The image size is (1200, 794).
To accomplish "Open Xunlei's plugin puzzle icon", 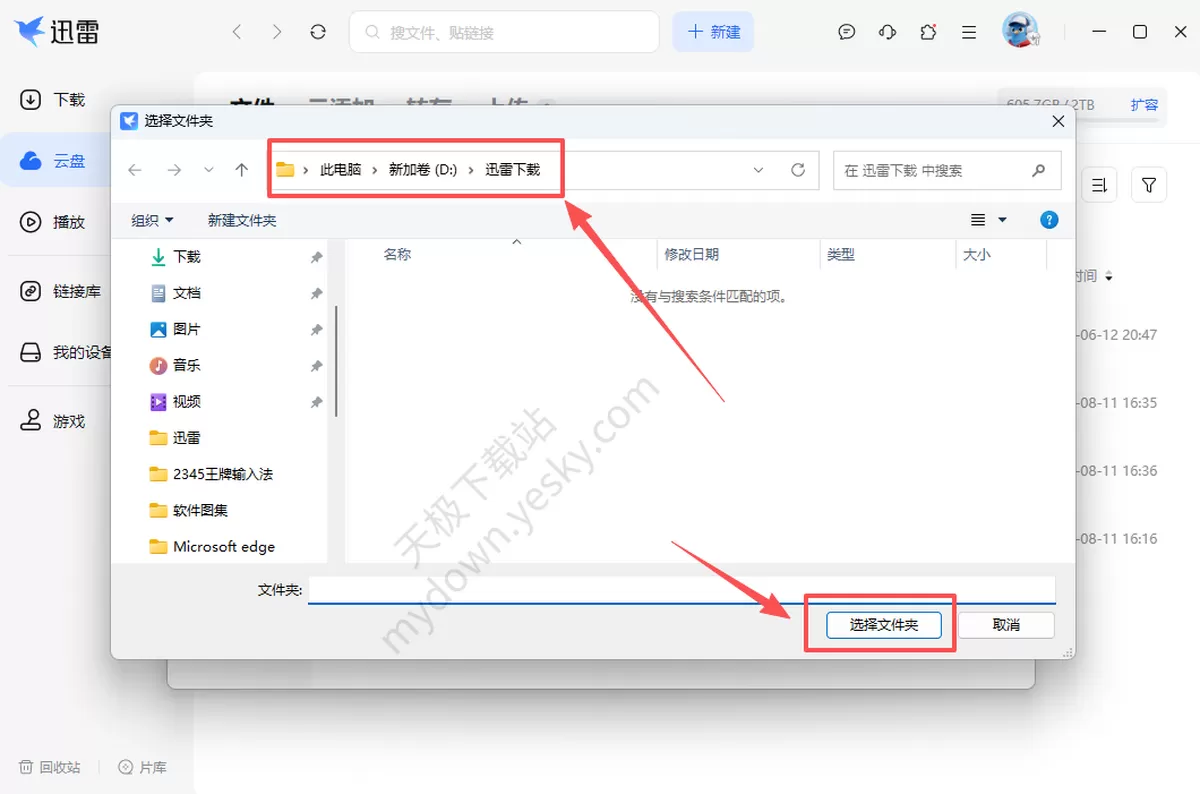I will [x=928, y=32].
